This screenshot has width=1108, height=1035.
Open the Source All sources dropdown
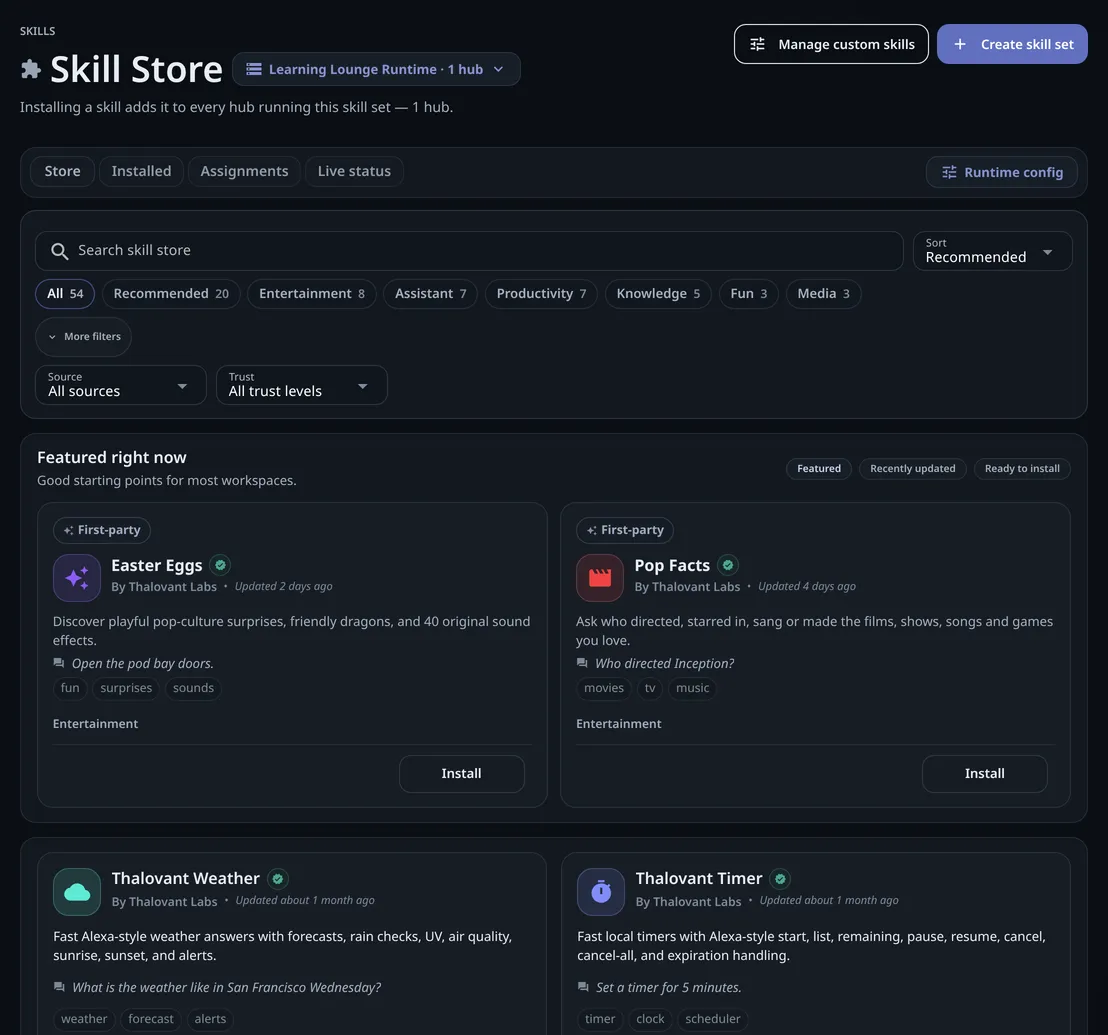point(121,385)
